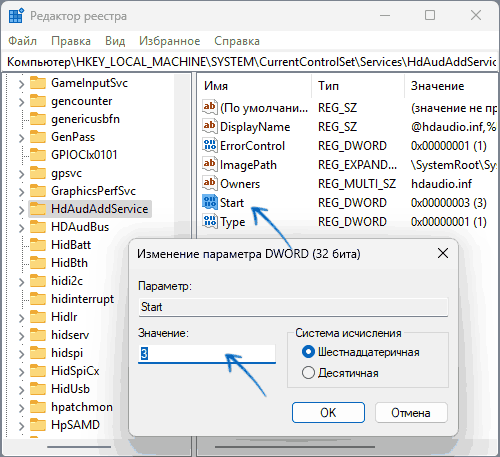Click the Registry Editor app icon in title bar

16,16
